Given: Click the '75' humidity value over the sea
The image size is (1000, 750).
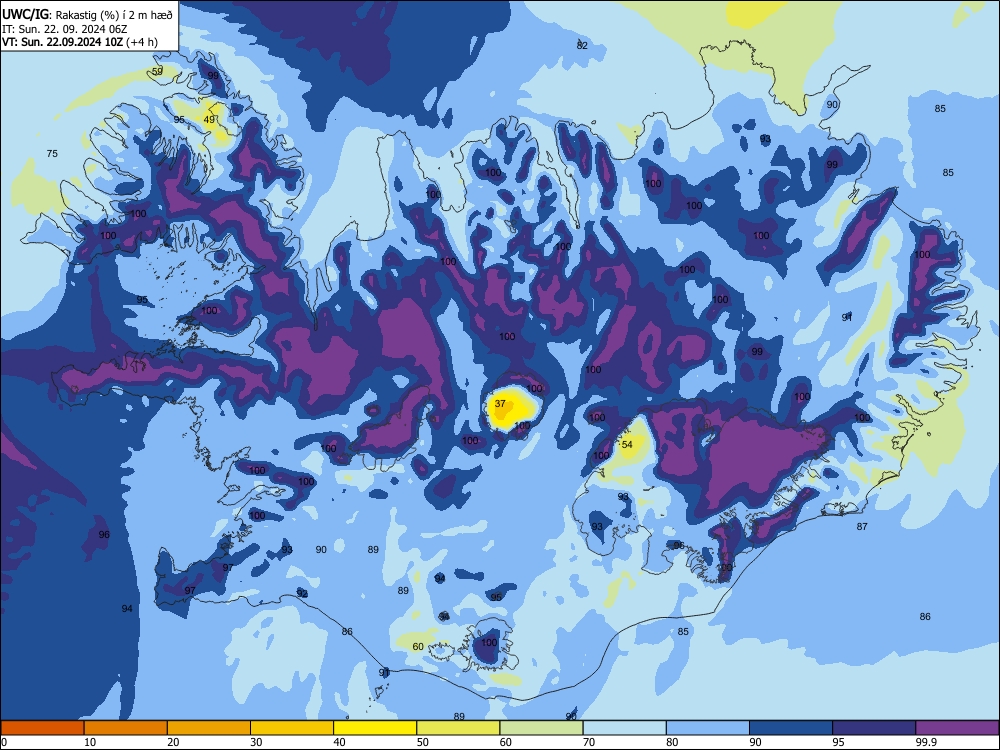Looking at the screenshot, I should [x=52, y=153].
